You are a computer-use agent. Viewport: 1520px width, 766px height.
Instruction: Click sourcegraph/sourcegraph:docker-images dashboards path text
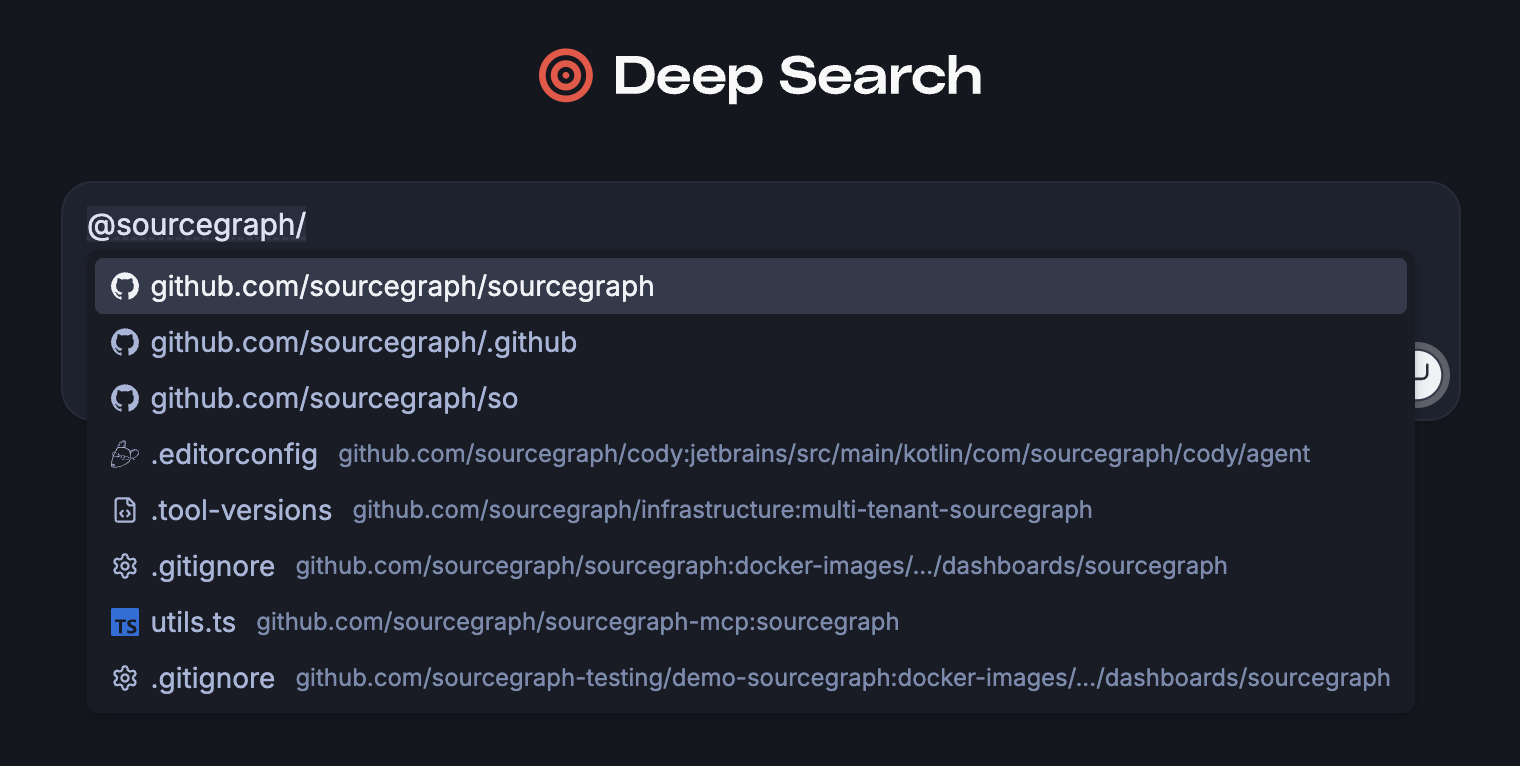pos(761,566)
